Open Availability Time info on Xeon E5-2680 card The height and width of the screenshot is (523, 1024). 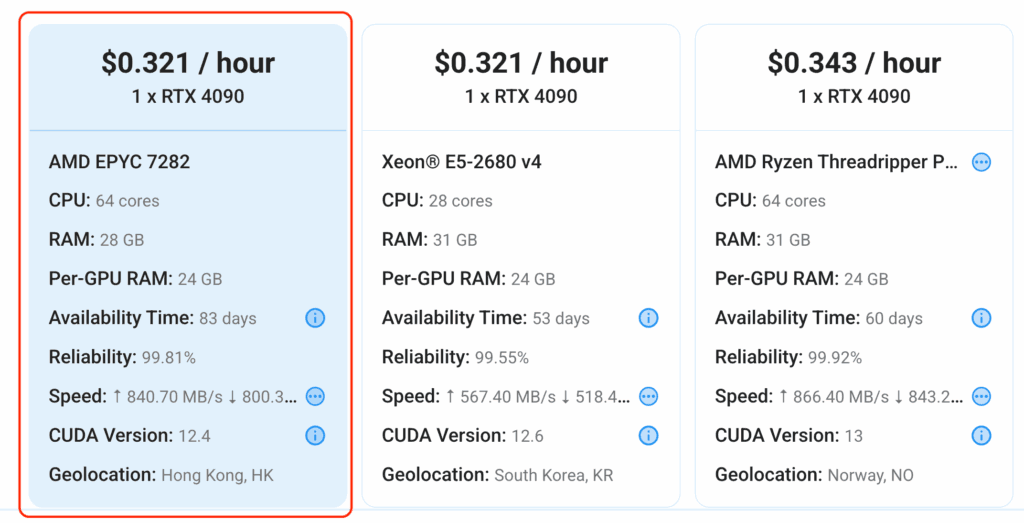point(648,318)
